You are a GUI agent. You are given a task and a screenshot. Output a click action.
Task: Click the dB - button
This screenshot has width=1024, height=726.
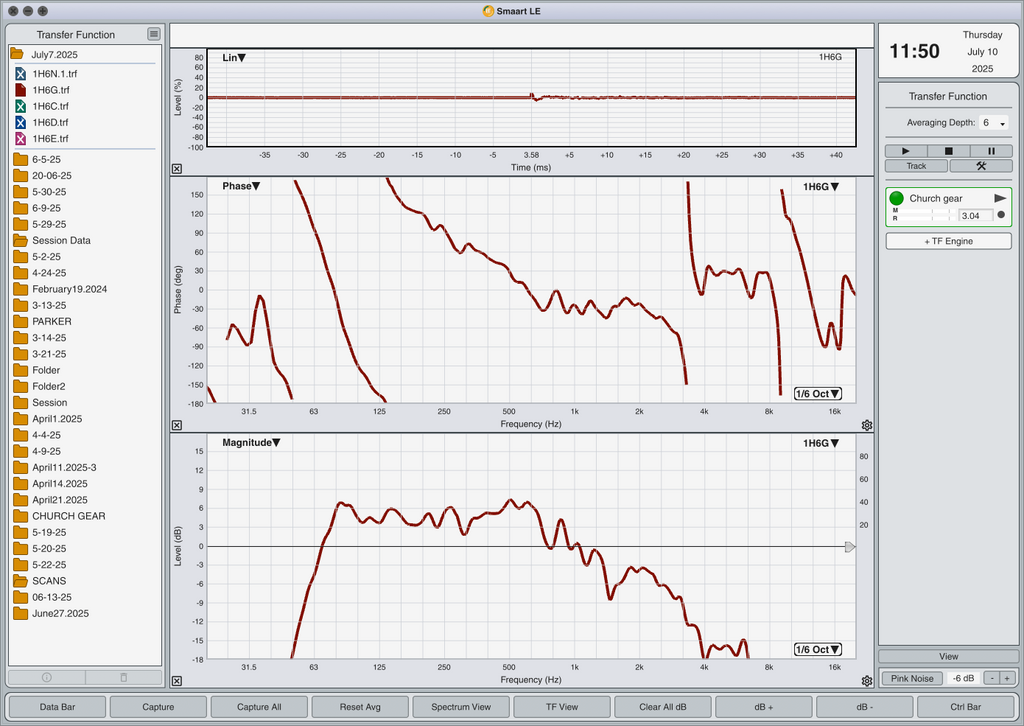click(865, 706)
